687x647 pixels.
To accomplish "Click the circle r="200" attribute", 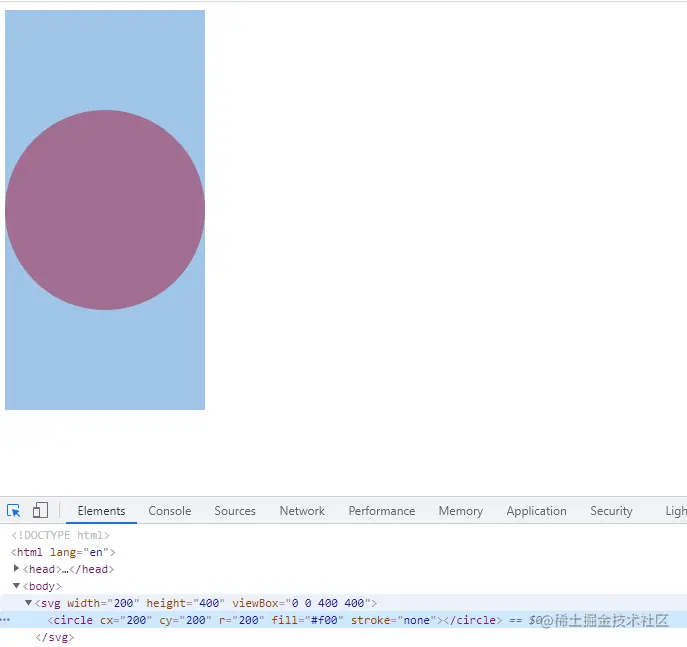I will point(241,620).
